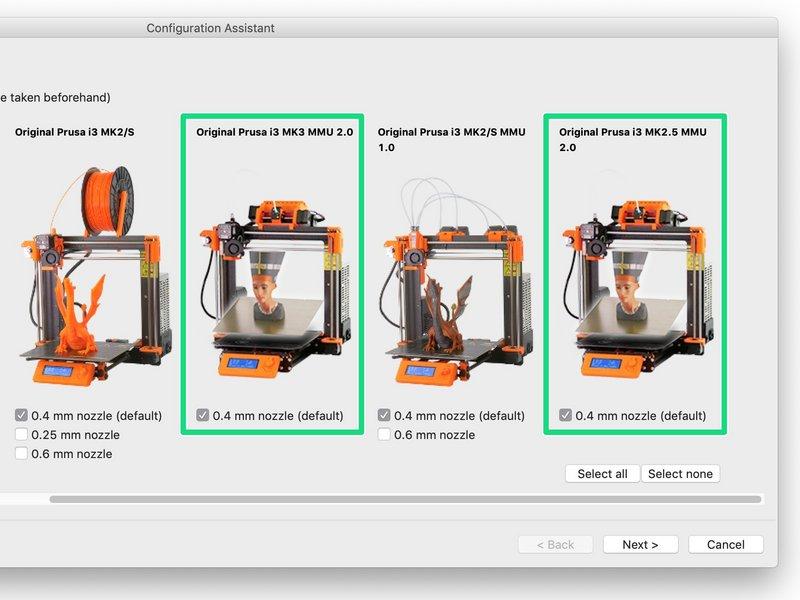Click the 'Original Prusa i3 MK3 MMU 2.0' title
Viewport: 800px width, 600px height.
(274, 132)
